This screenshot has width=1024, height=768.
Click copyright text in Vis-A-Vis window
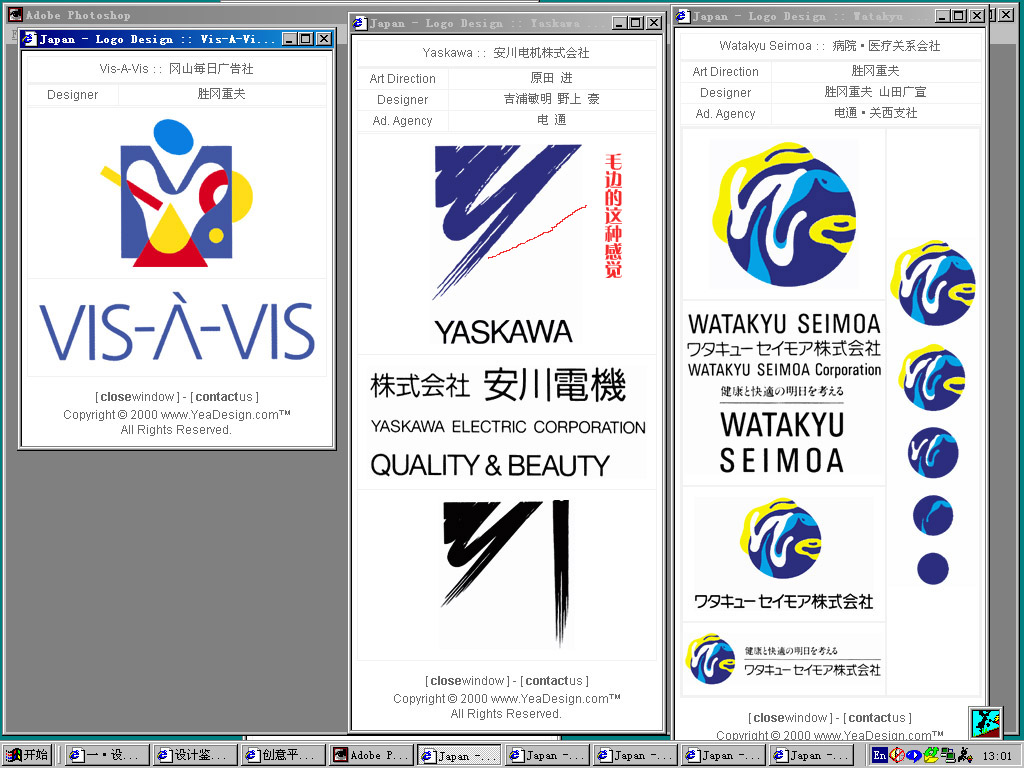[176, 422]
